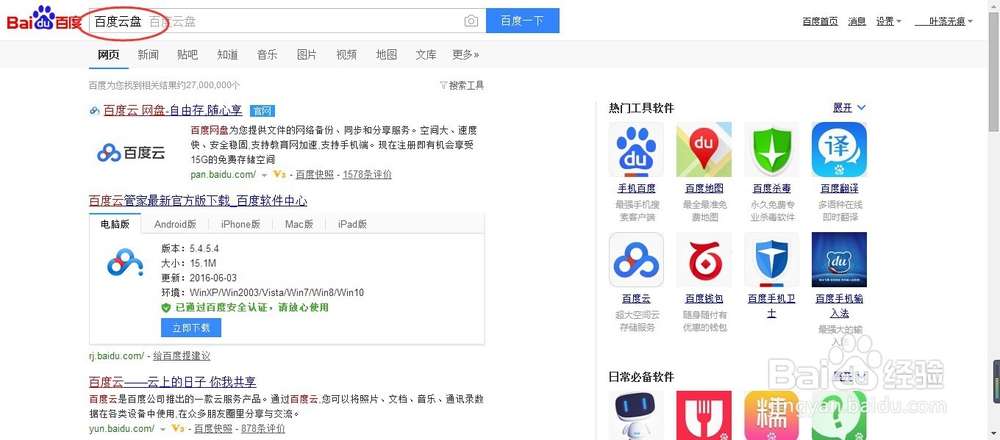Select the Android版 tab
Viewport: 1000px width, 440px height.
[175, 224]
